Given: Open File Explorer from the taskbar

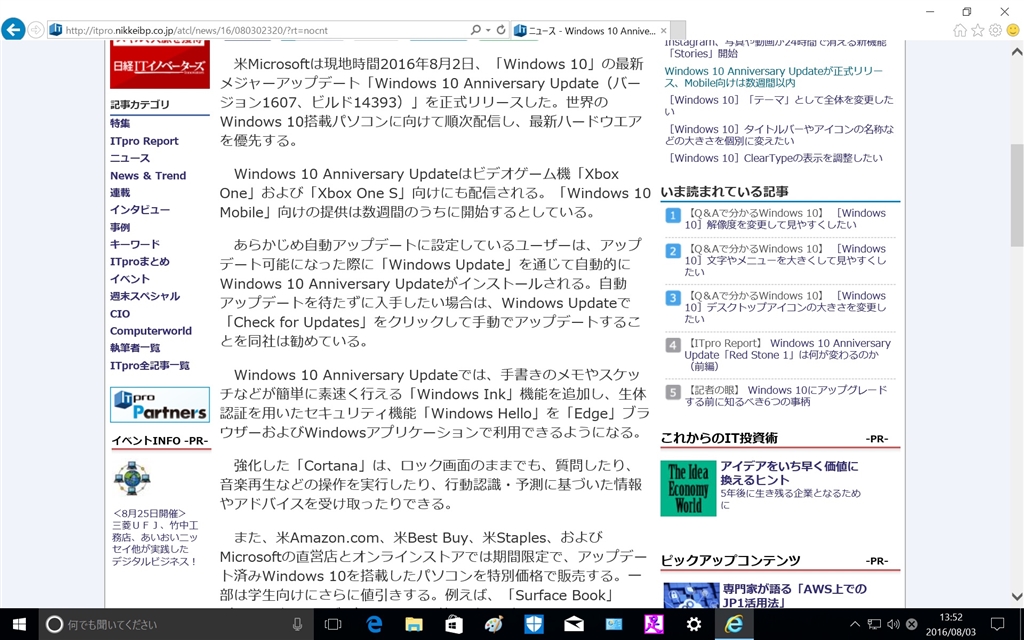Looking at the screenshot, I should 414,624.
